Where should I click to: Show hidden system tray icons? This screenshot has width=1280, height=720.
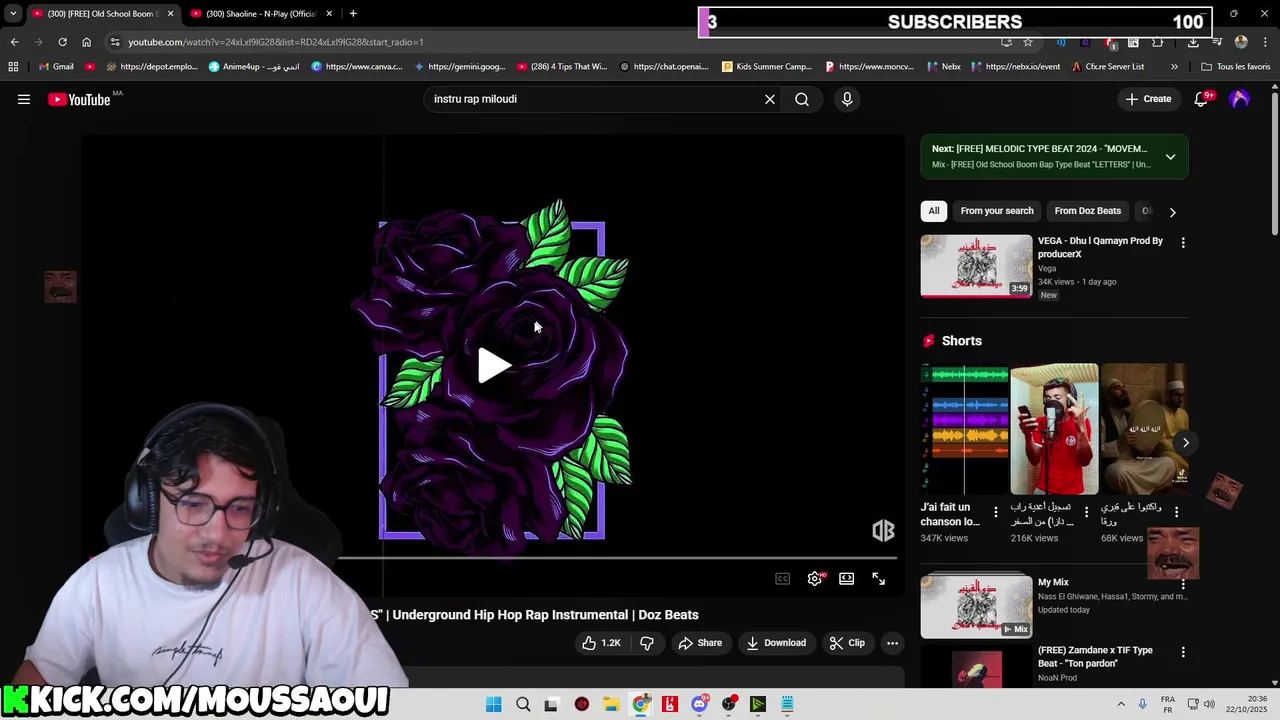tap(1120, 704)
